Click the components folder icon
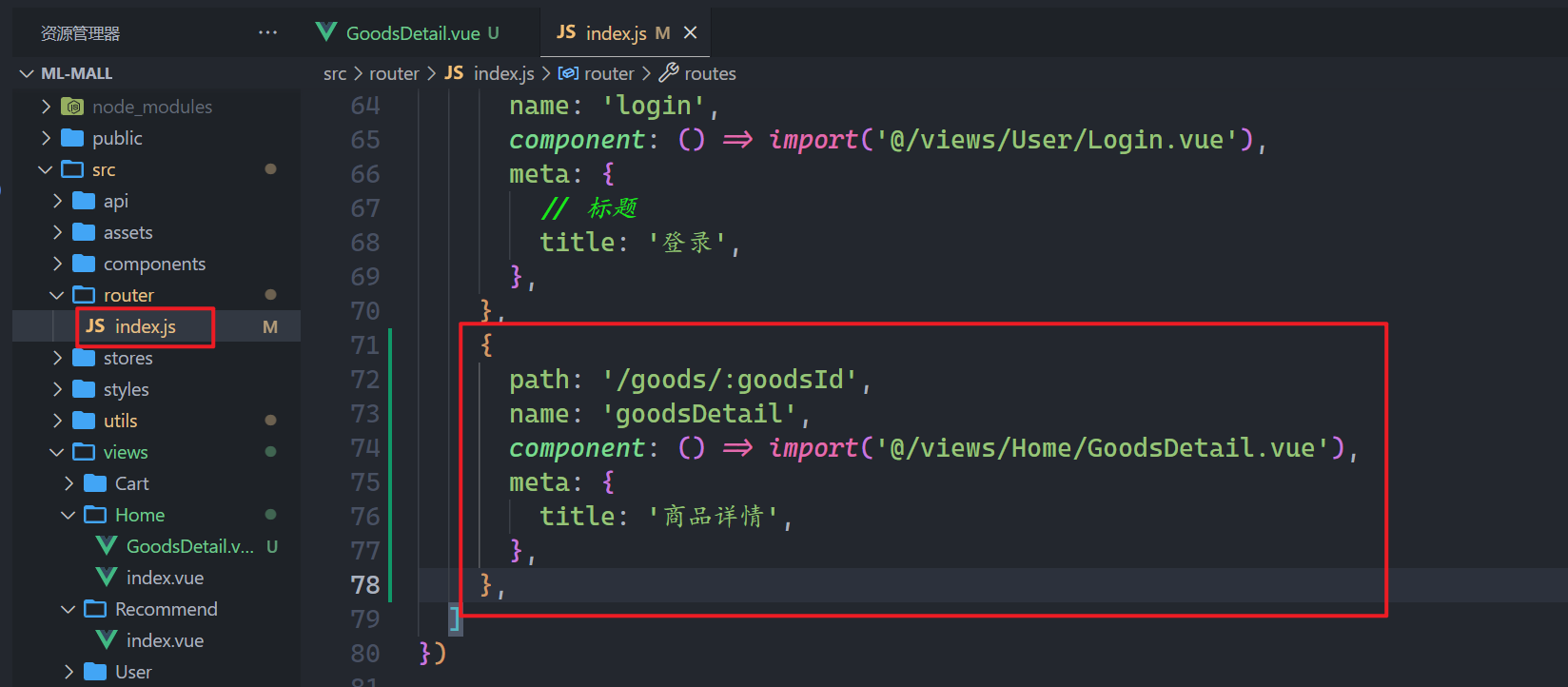Viewport: 1568px width, 687px height. (x=84, y=264)
